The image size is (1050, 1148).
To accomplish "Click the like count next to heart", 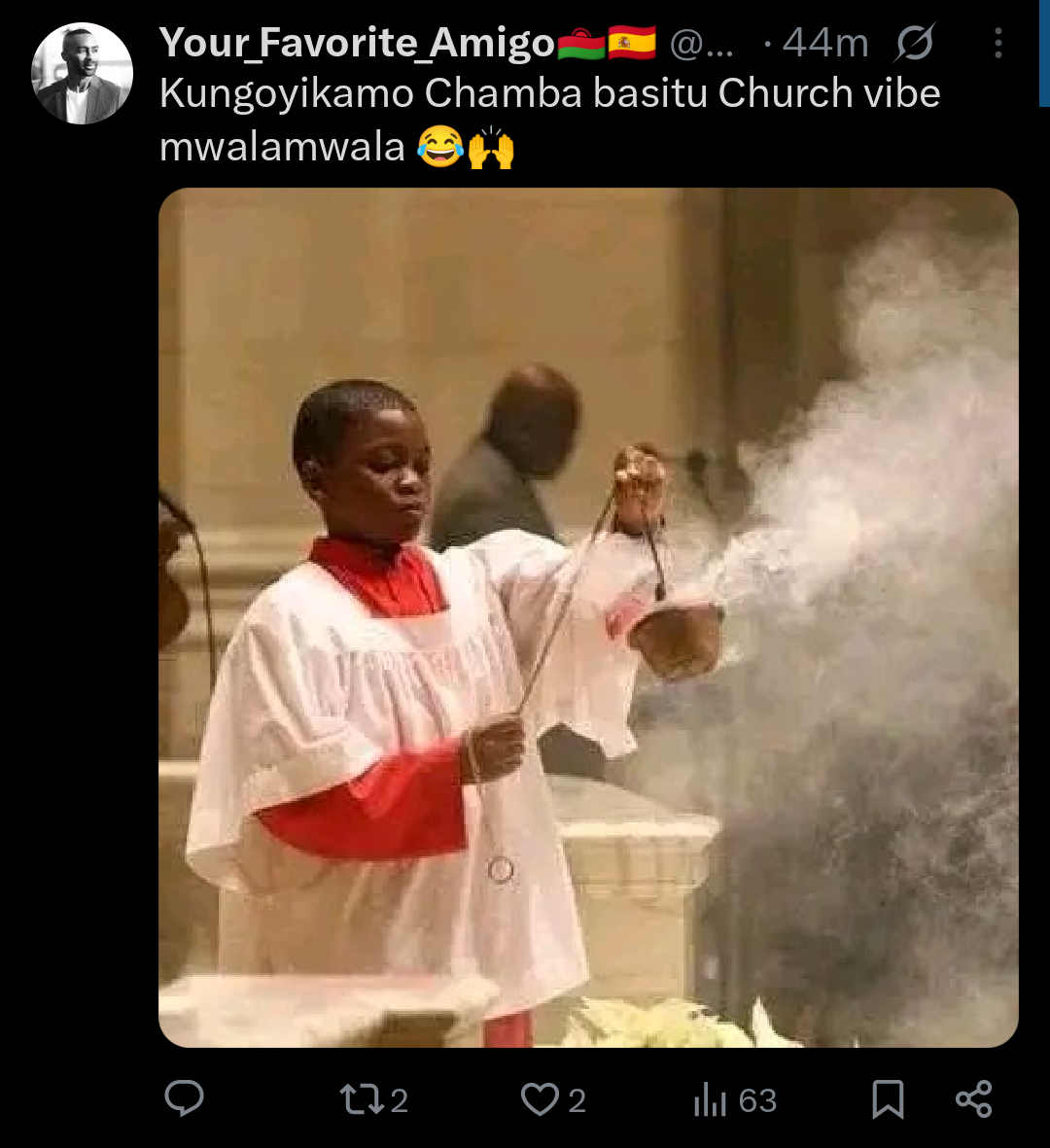I will (x=577, y=1100).
